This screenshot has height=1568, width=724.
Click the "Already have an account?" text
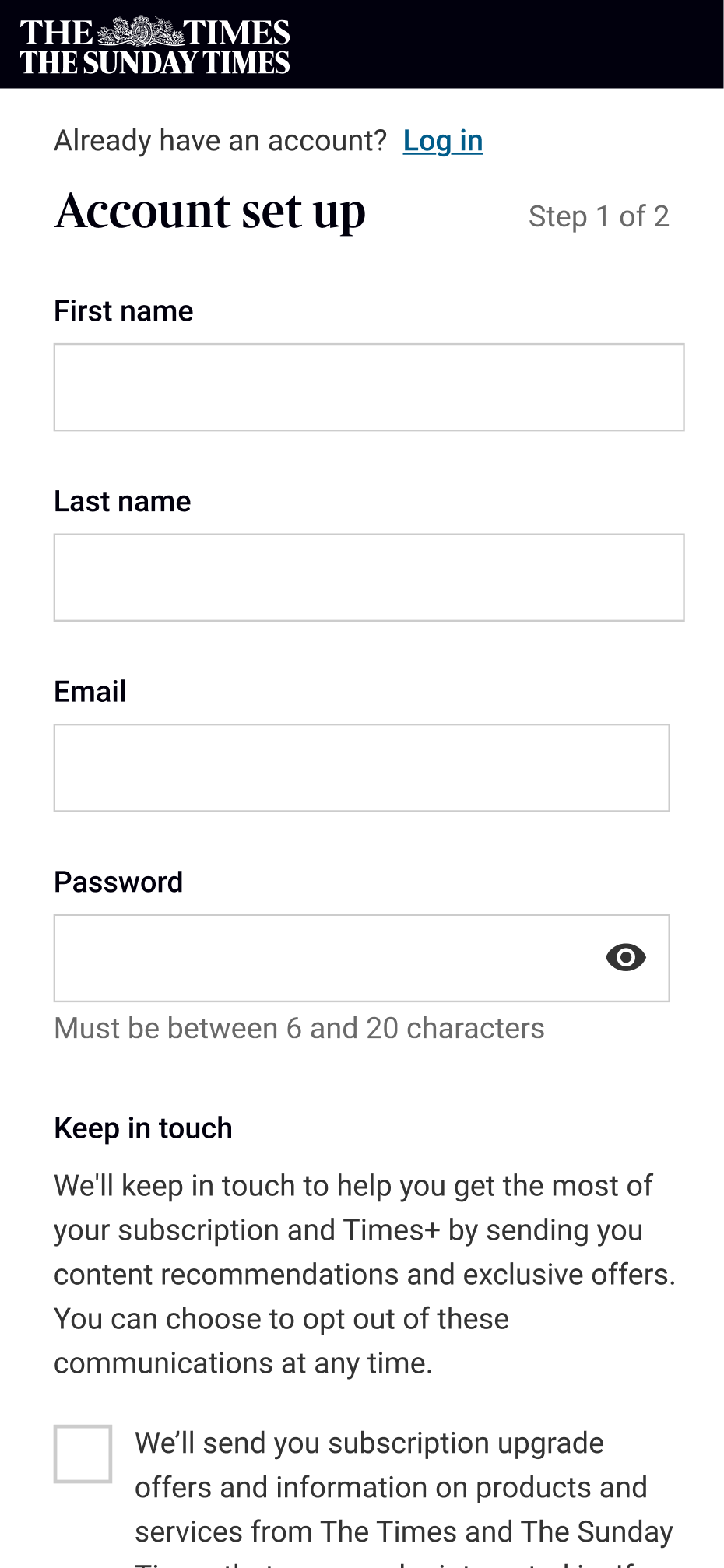pyautogui.click(x=220, y=141)
